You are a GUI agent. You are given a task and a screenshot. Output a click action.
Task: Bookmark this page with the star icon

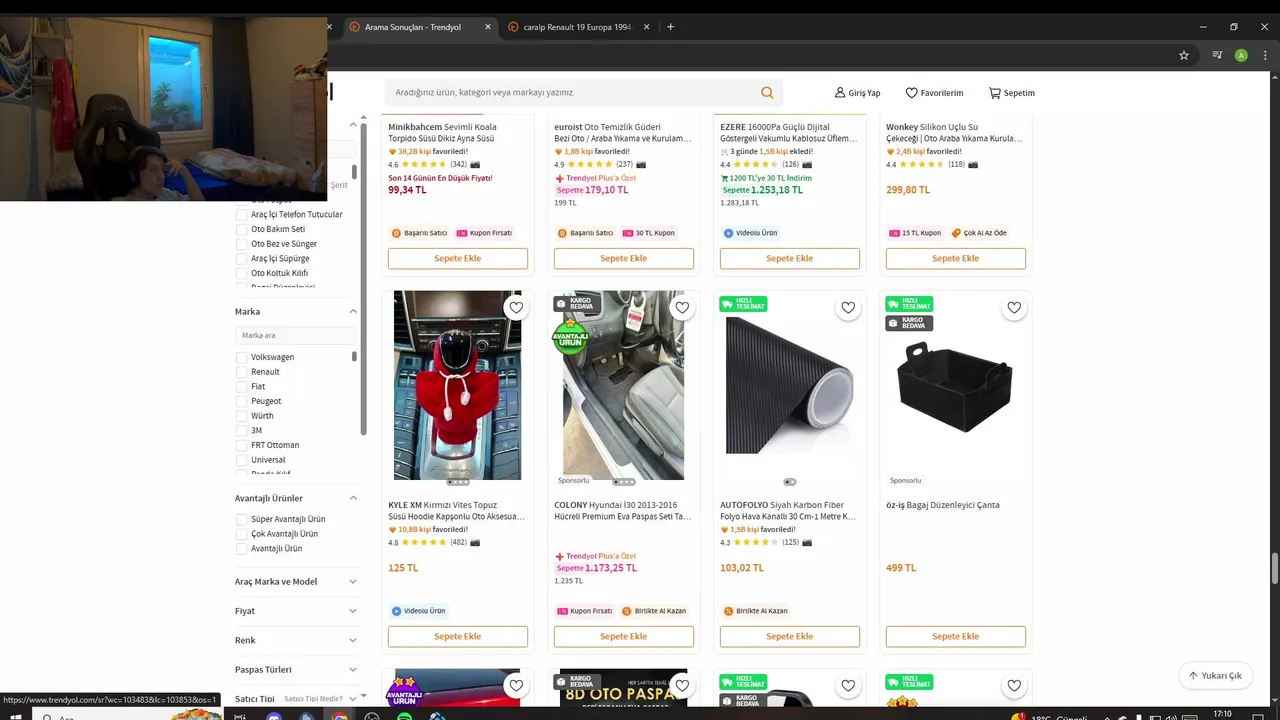(x=1184, y=55)
